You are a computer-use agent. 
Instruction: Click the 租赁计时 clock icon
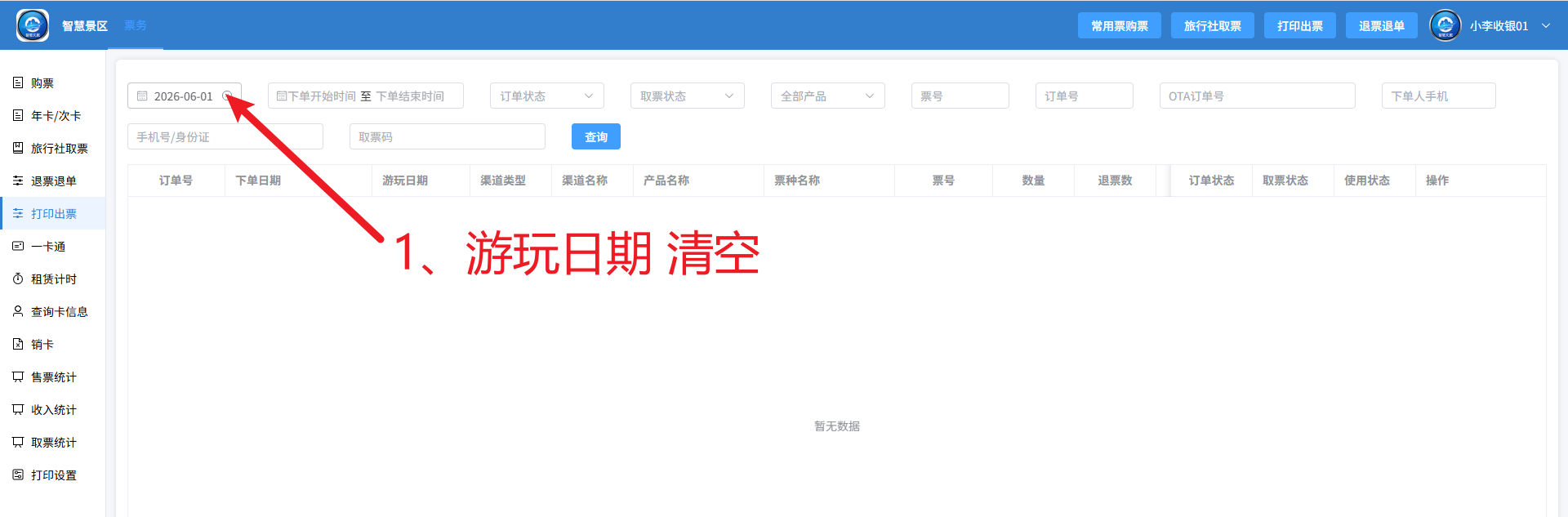pos(18,279)
